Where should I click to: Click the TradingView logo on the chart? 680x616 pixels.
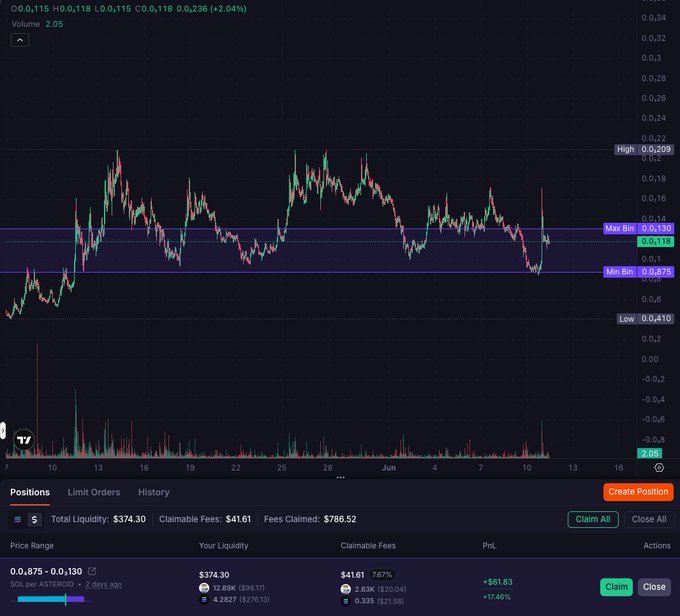pyautogui.click(x=24, y=440)
